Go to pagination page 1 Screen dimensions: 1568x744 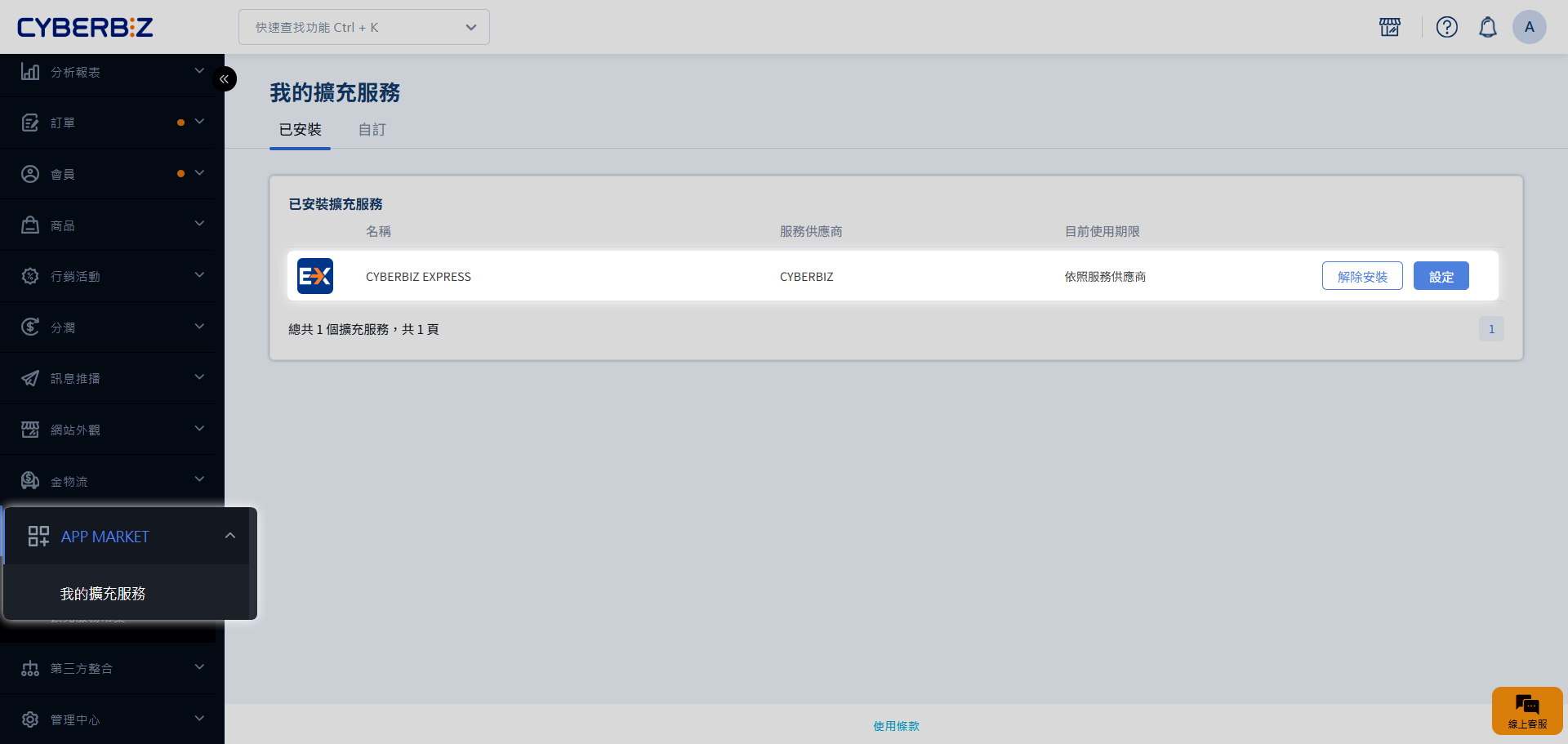pyautogui.click(x=1490, y=329)
